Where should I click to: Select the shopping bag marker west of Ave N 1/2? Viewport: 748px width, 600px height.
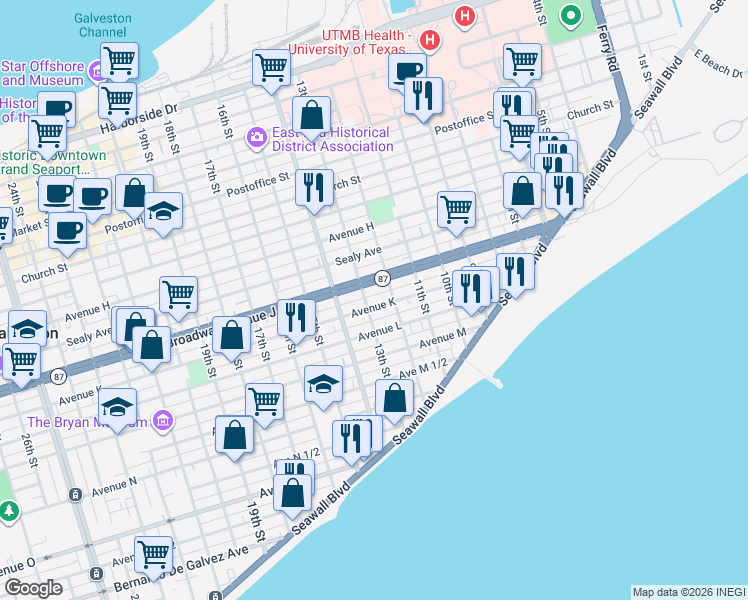tap(234, 434)
